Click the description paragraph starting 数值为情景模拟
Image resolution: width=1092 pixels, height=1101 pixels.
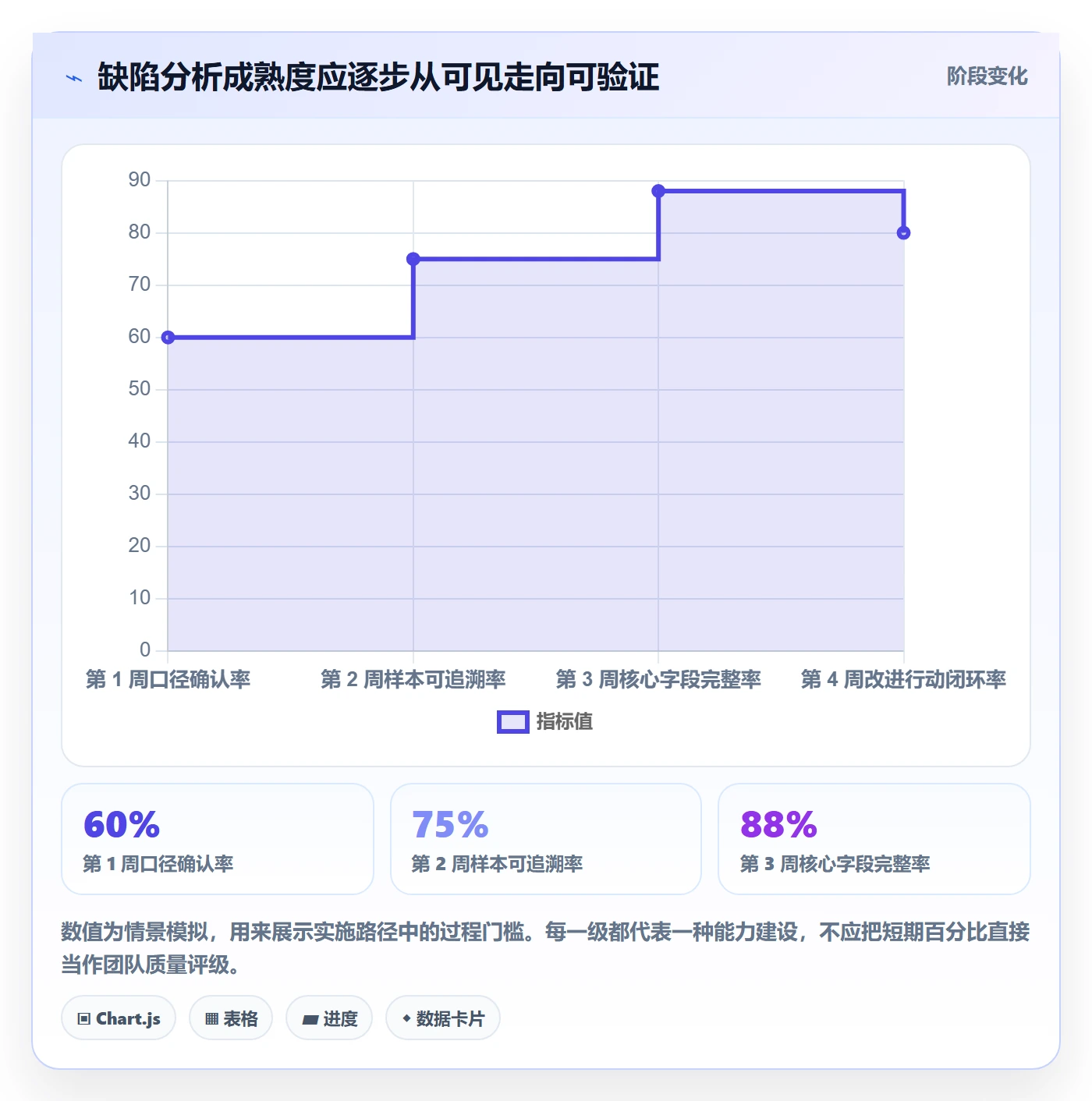tap(546, 948)
